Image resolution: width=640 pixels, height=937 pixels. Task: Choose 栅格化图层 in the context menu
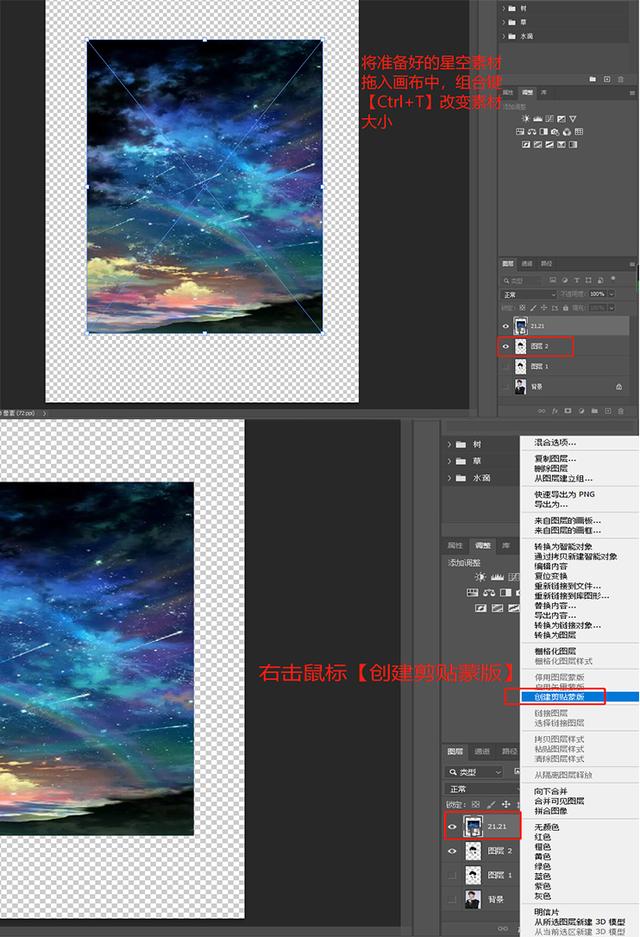click(555, 651)
